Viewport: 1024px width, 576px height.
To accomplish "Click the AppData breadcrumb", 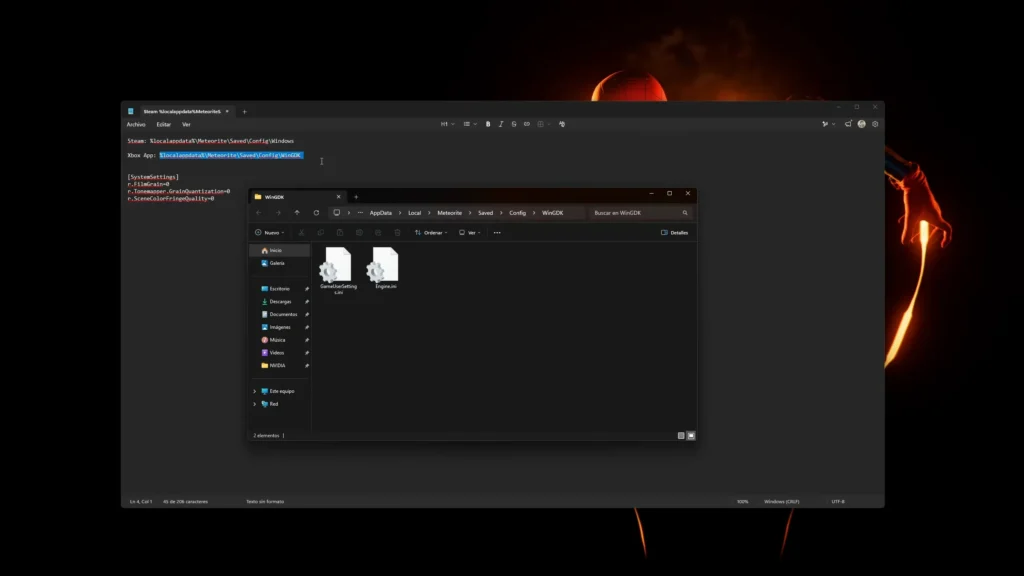I will (x=381, y=213).
